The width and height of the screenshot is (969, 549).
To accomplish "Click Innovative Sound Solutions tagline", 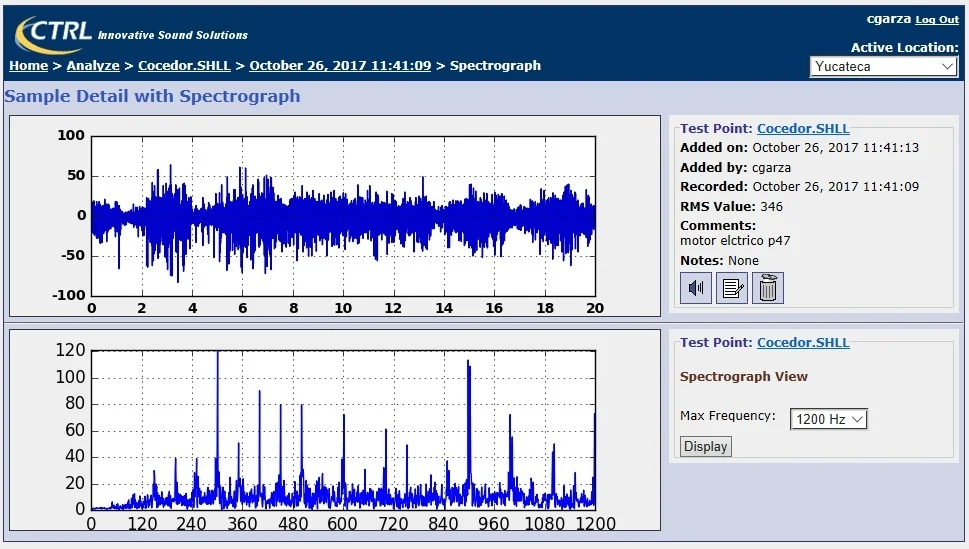I will (172, 35).
